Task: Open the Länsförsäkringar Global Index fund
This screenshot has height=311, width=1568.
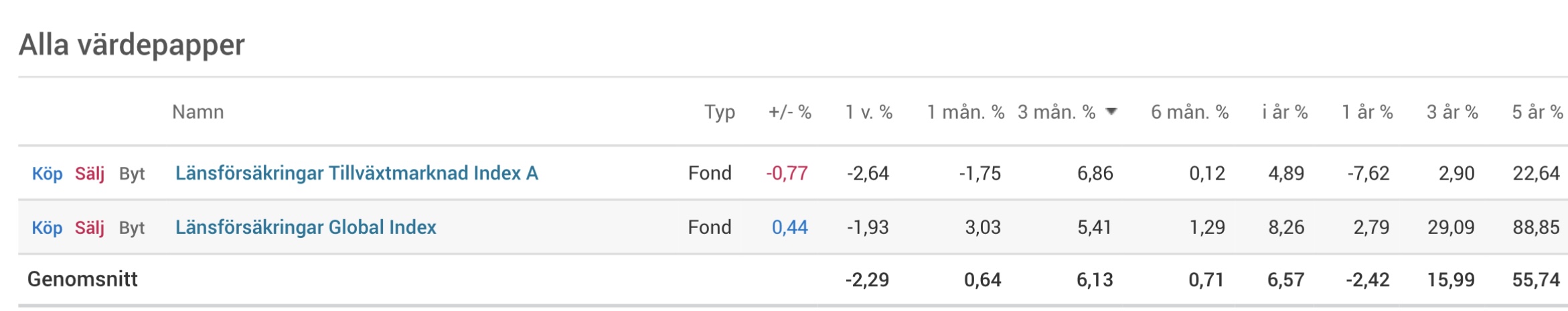Action: pos(305,227)
